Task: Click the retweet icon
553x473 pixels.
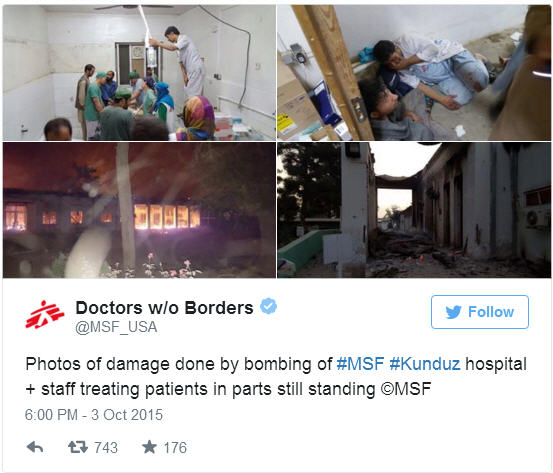Action: (78, 447)
